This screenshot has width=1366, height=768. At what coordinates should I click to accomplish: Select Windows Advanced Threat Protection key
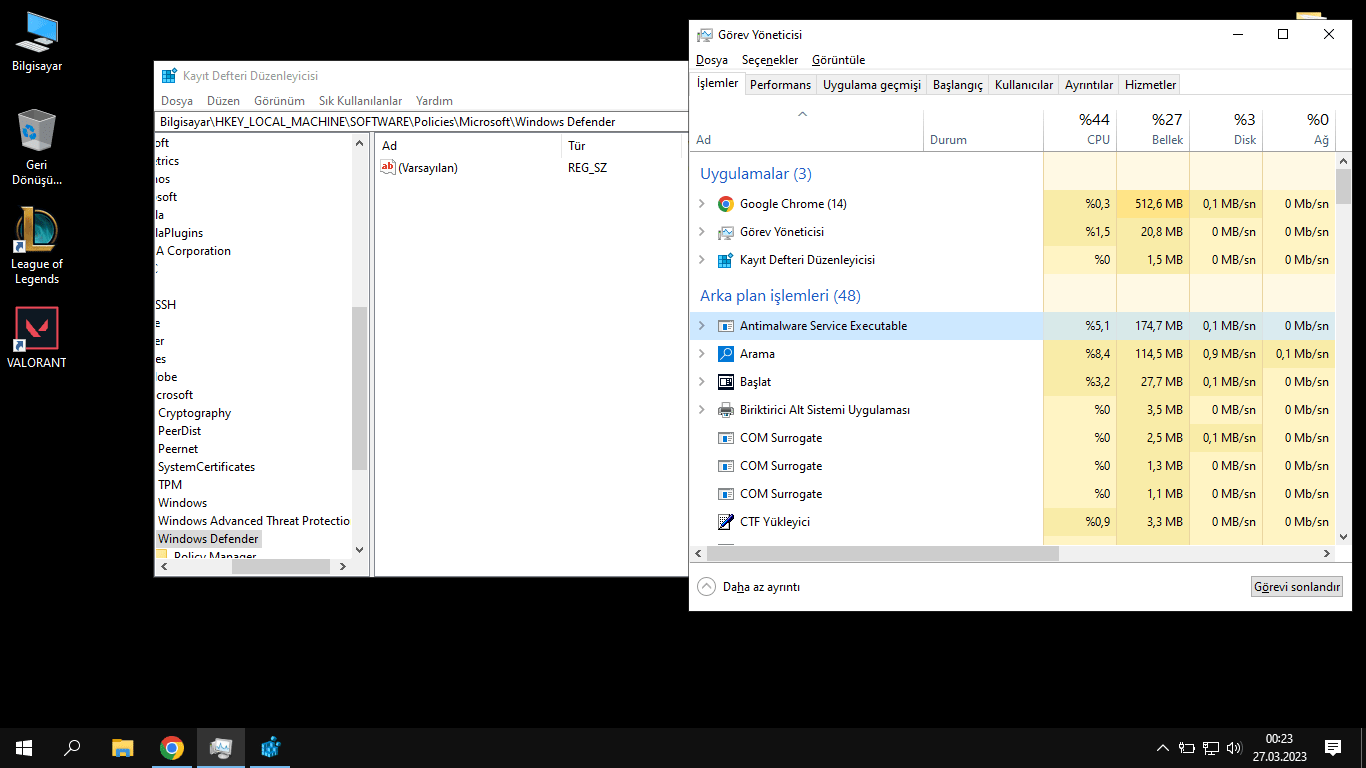point(254,521)
